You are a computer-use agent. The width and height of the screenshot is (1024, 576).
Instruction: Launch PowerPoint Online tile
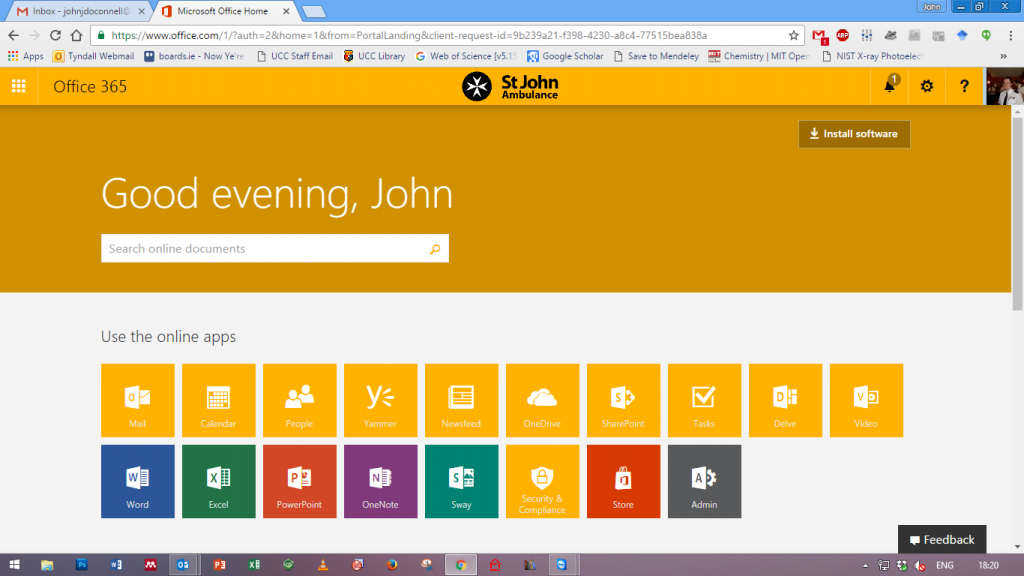300,481
